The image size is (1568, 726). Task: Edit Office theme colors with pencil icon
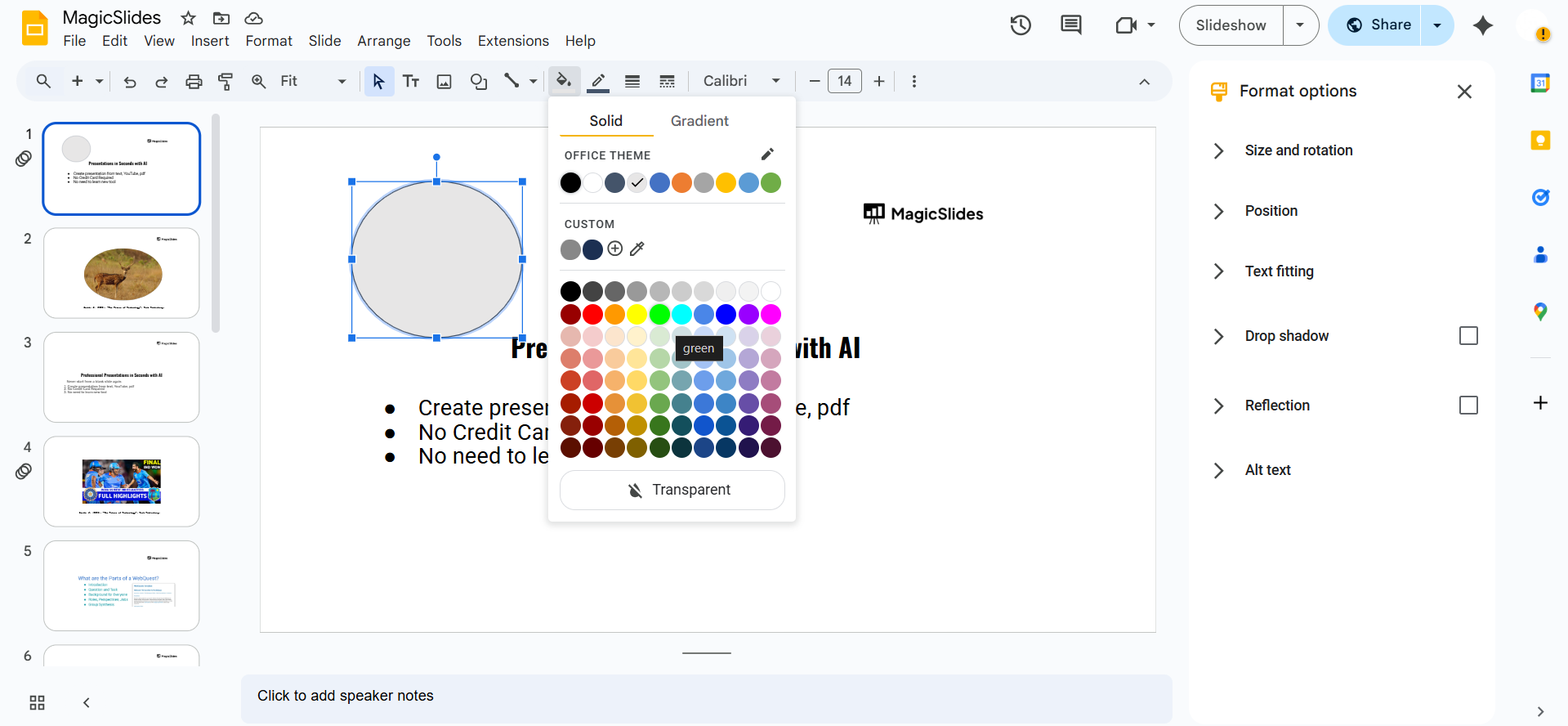click(x=767, y=155)
